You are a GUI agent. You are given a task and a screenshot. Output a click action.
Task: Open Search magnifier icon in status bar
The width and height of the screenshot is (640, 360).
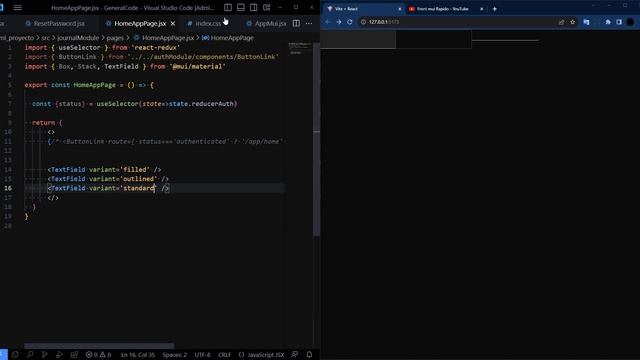click(30, 355)
